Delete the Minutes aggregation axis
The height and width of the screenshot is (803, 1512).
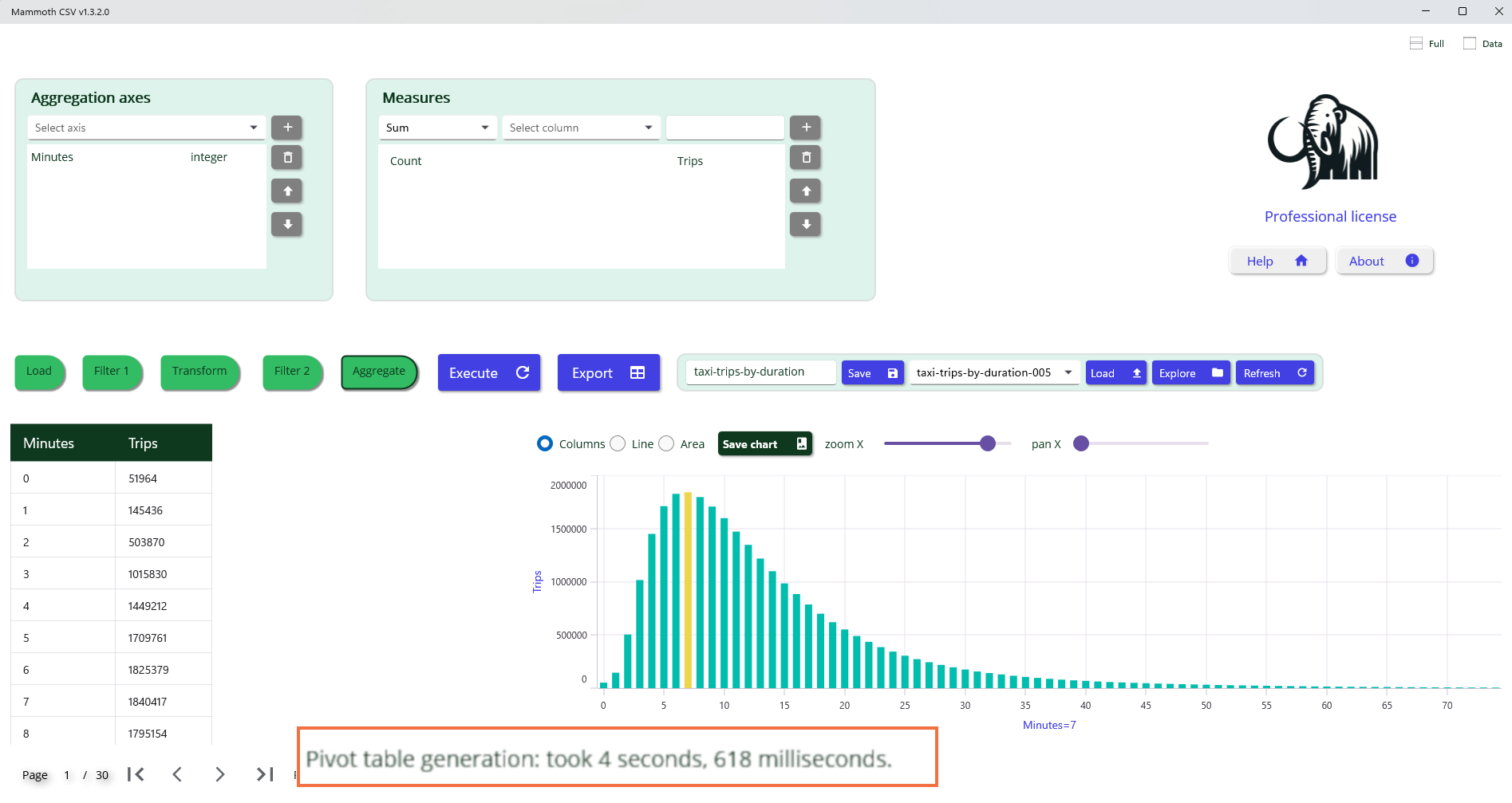tap(287, 158)
